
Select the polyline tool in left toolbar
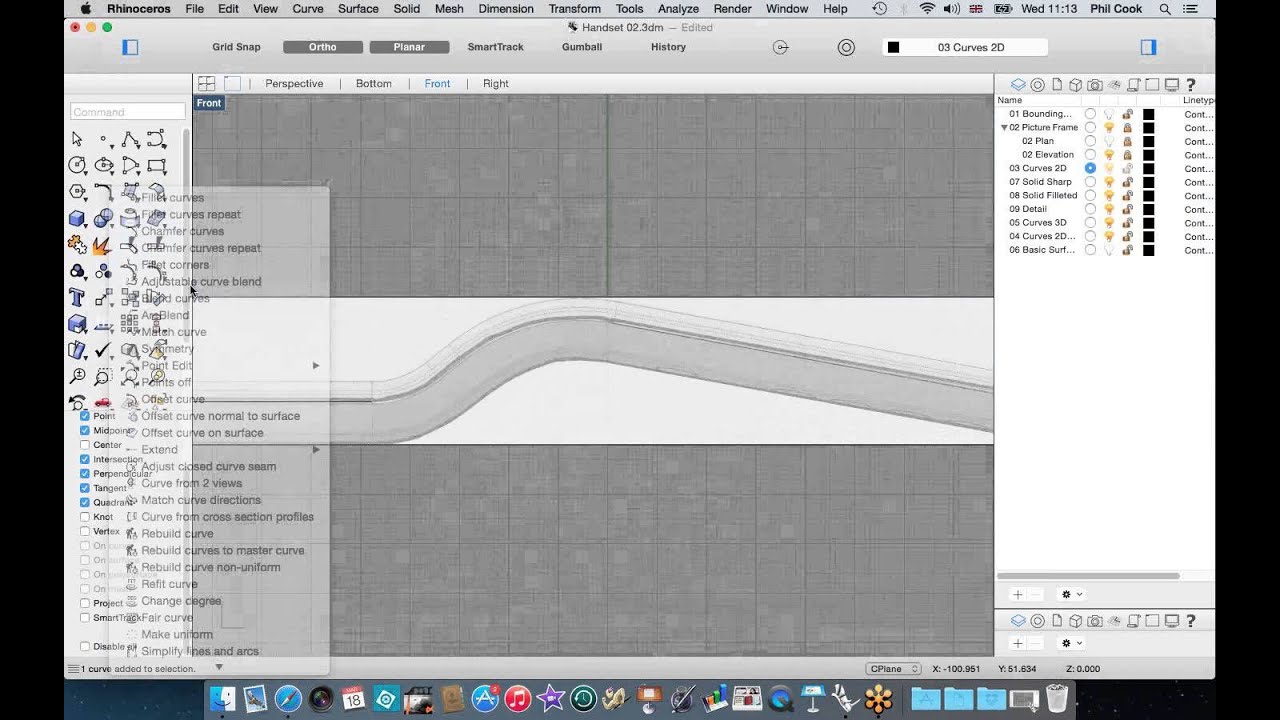pyautogui.click(x=130, y=139)
